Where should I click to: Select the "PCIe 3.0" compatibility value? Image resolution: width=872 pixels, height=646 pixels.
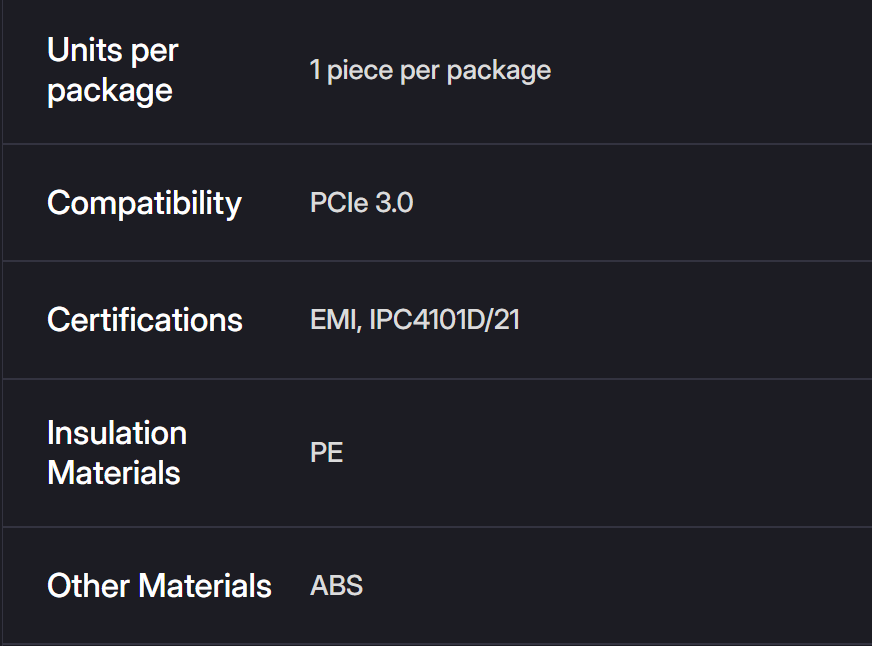[362, 203]
